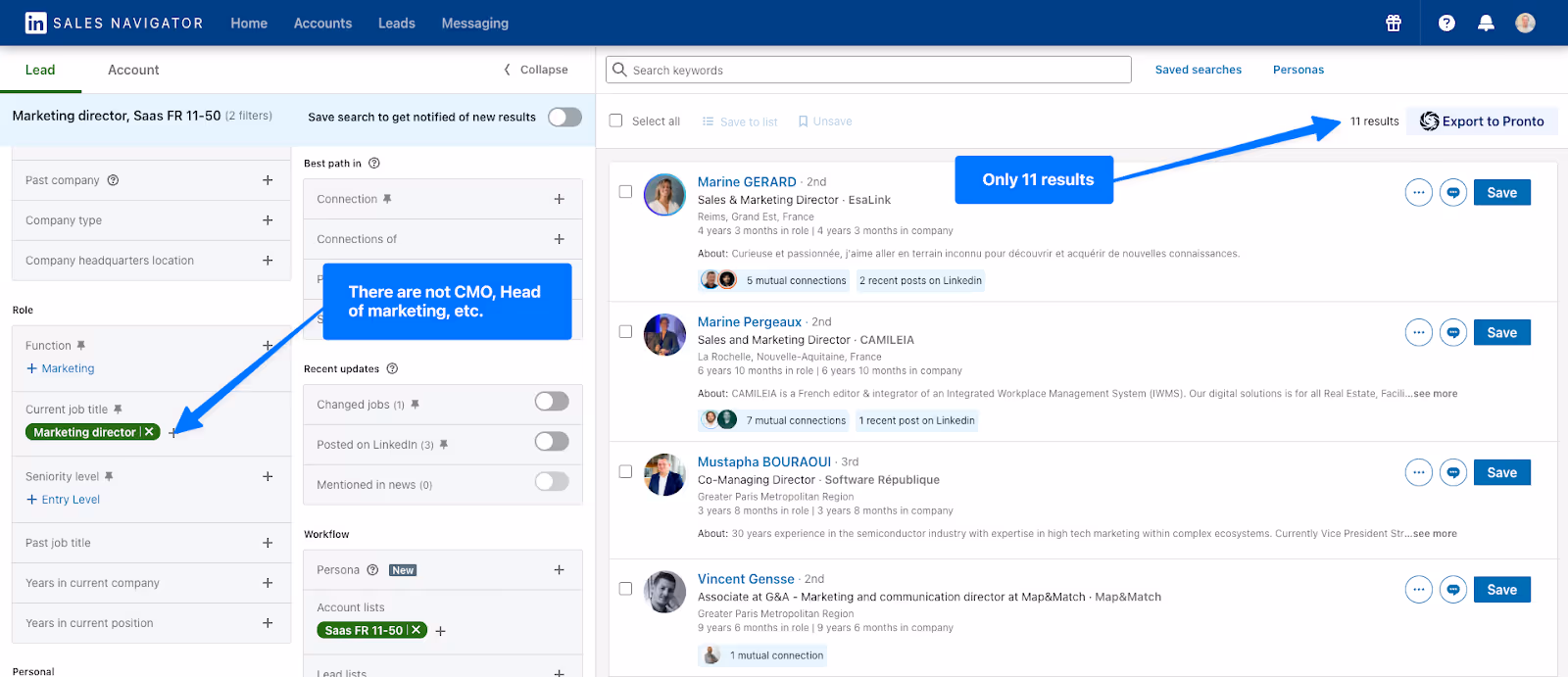The image size is (1568, 677).
Task: Open Saved searches link
Action: tap(1198, 70)
